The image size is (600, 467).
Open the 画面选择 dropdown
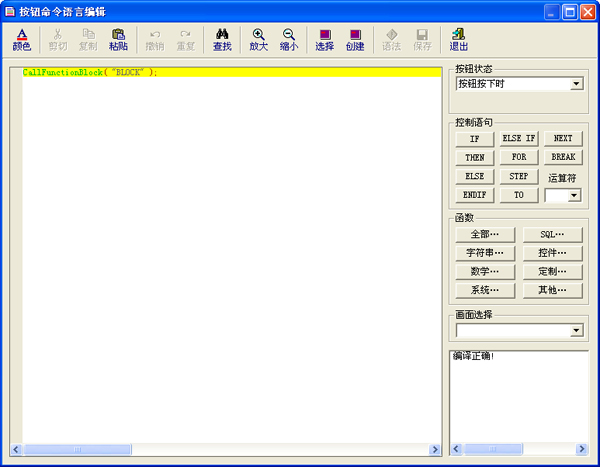pyautogui.click(x=576, y=330)
